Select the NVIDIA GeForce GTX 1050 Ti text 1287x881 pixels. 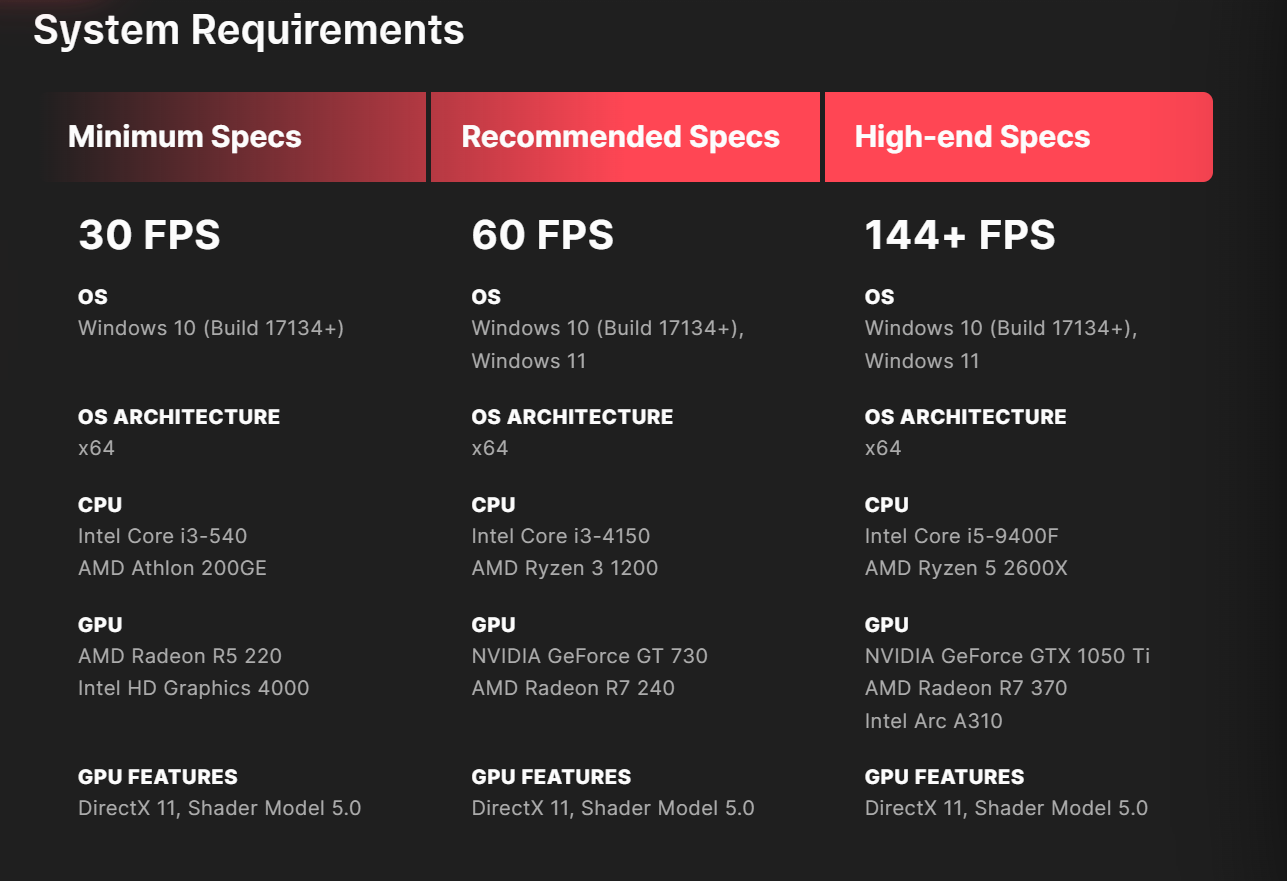[x=1007, y=656]
